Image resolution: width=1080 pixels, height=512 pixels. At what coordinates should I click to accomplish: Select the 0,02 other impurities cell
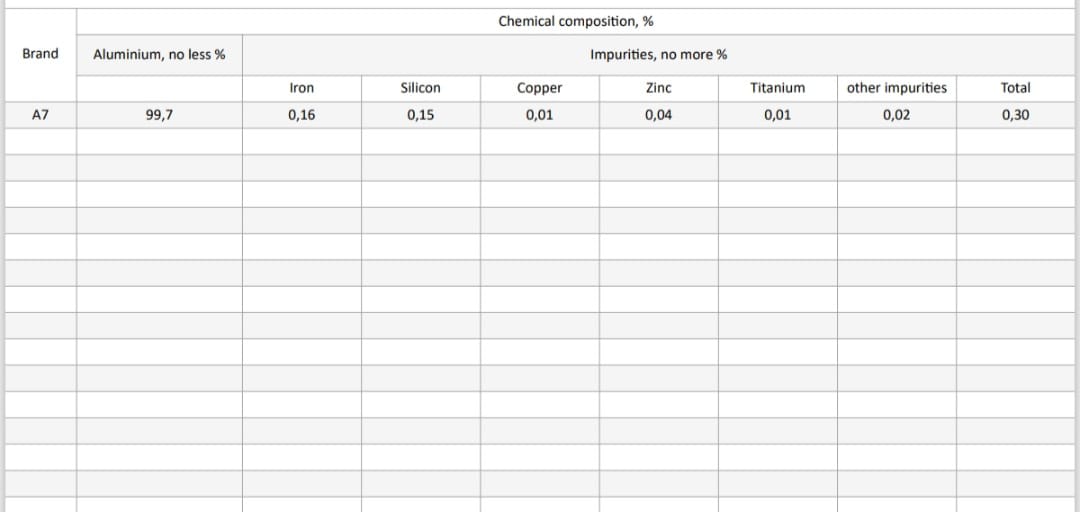pos(897,115)
